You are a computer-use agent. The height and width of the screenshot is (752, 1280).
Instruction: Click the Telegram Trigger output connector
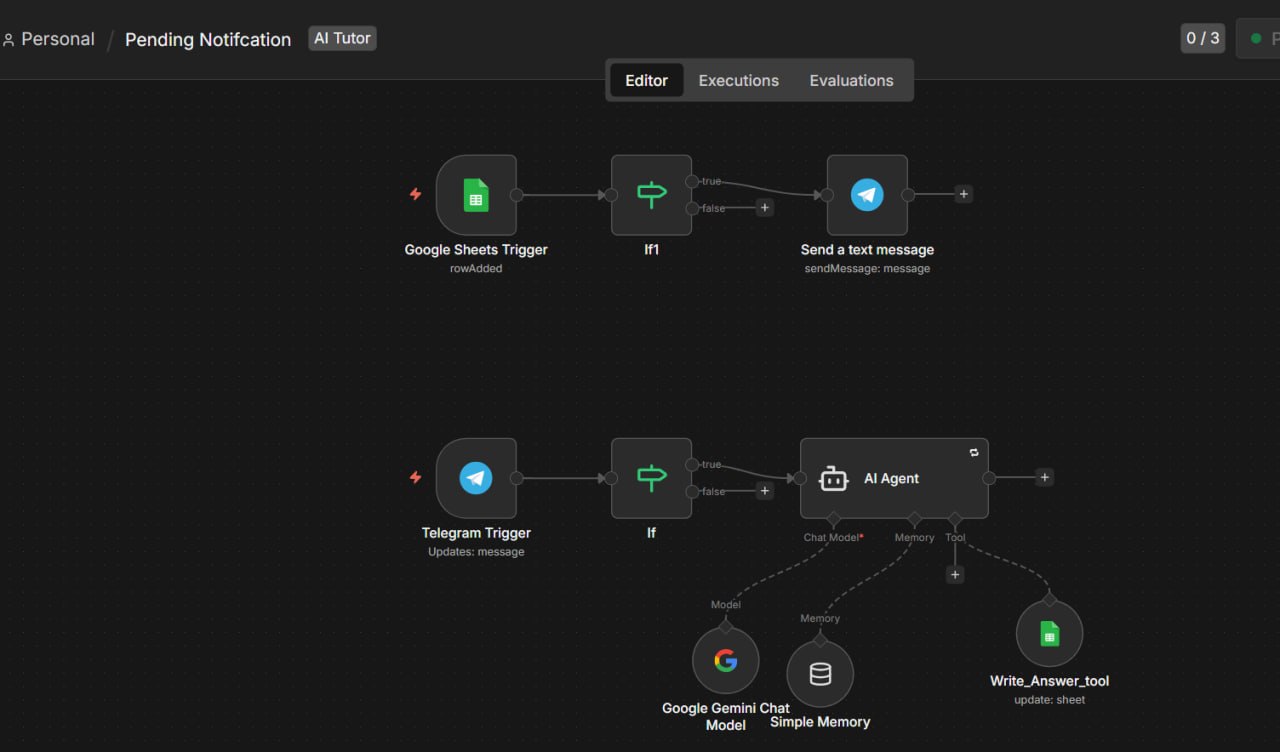coord(517,478)
